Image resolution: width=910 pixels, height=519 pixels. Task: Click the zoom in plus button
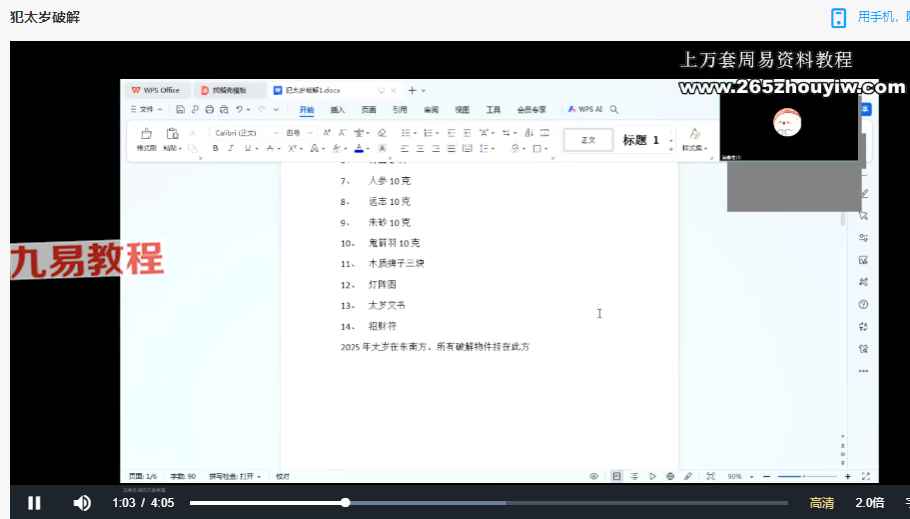pyautogui.click(x=847, y=476)
